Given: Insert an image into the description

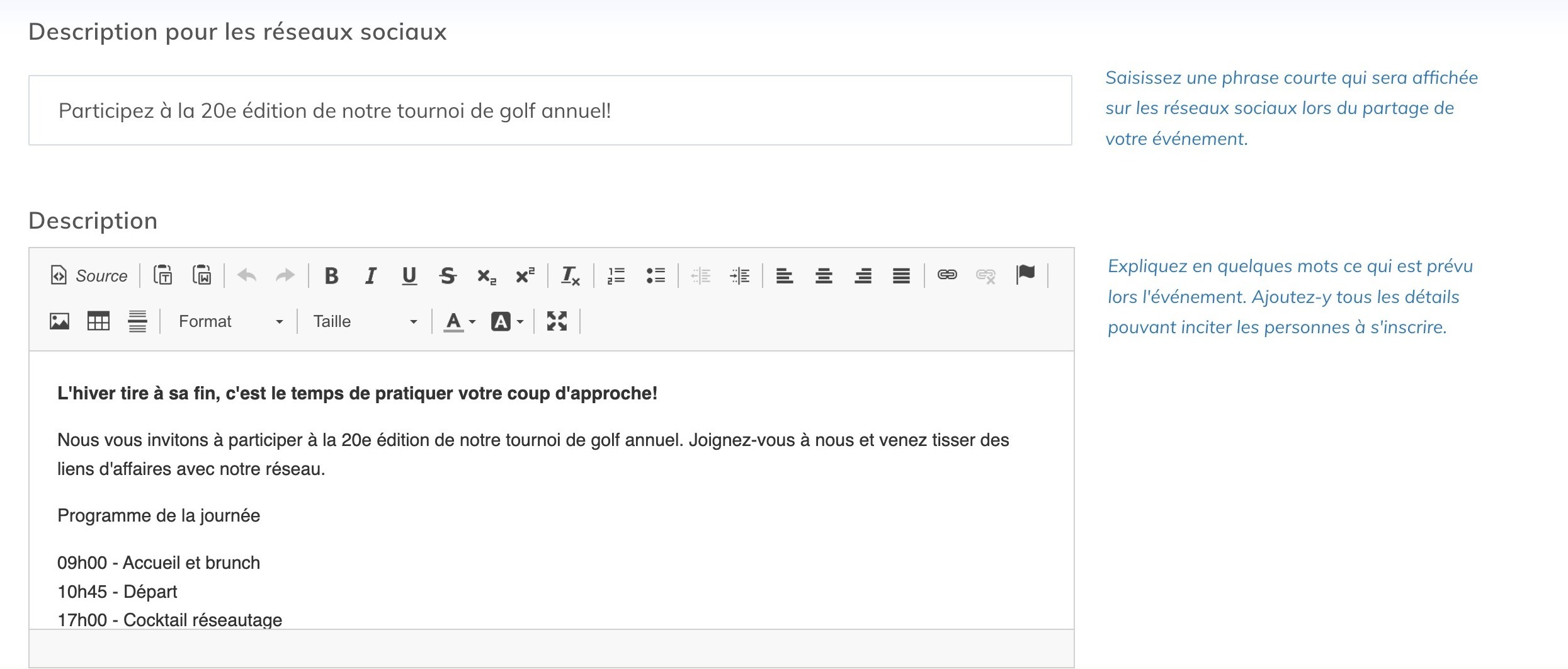Looking at the screenshot, I should coord(59,321).
